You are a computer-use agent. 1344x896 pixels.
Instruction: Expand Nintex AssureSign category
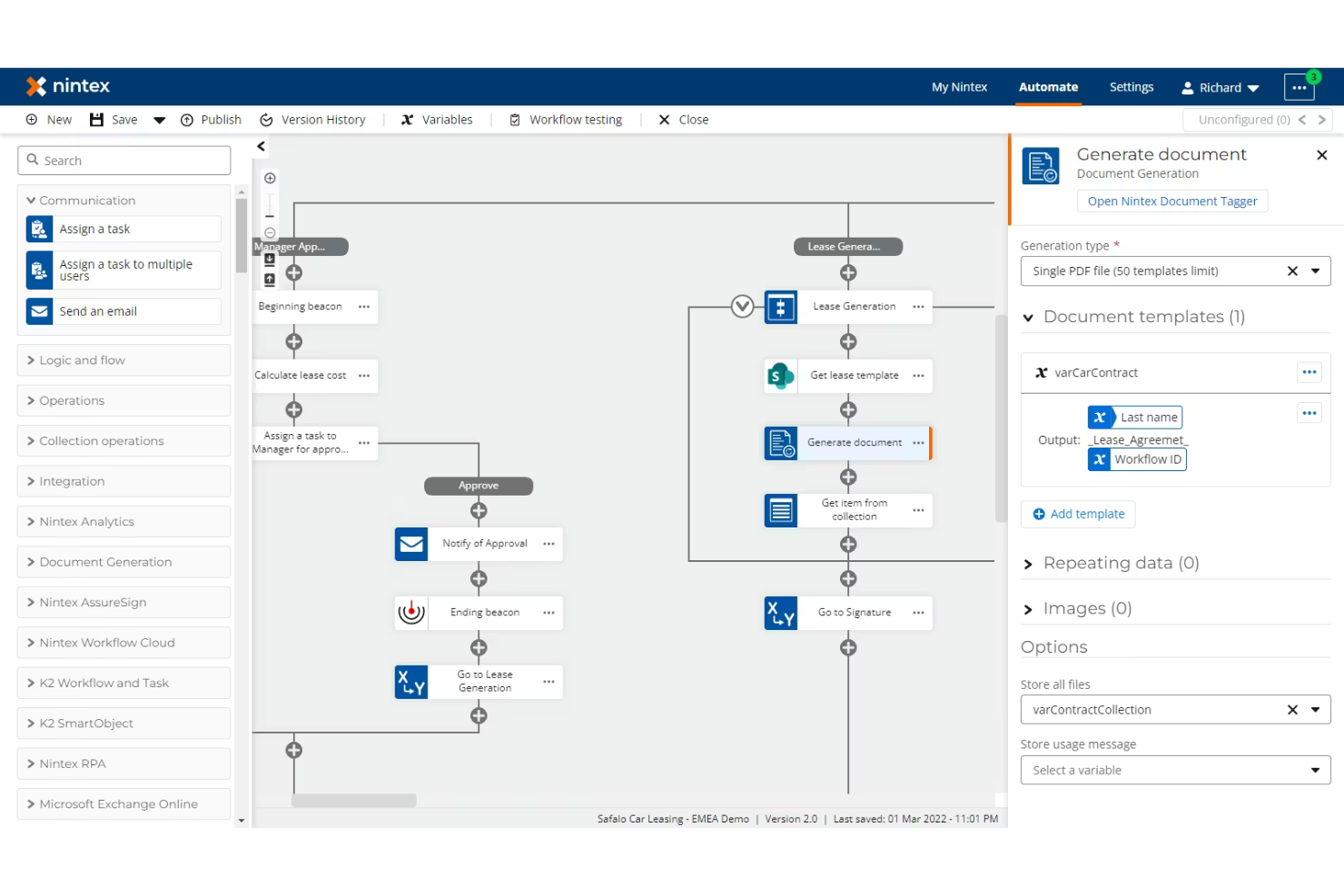click(x=124, y=603)
